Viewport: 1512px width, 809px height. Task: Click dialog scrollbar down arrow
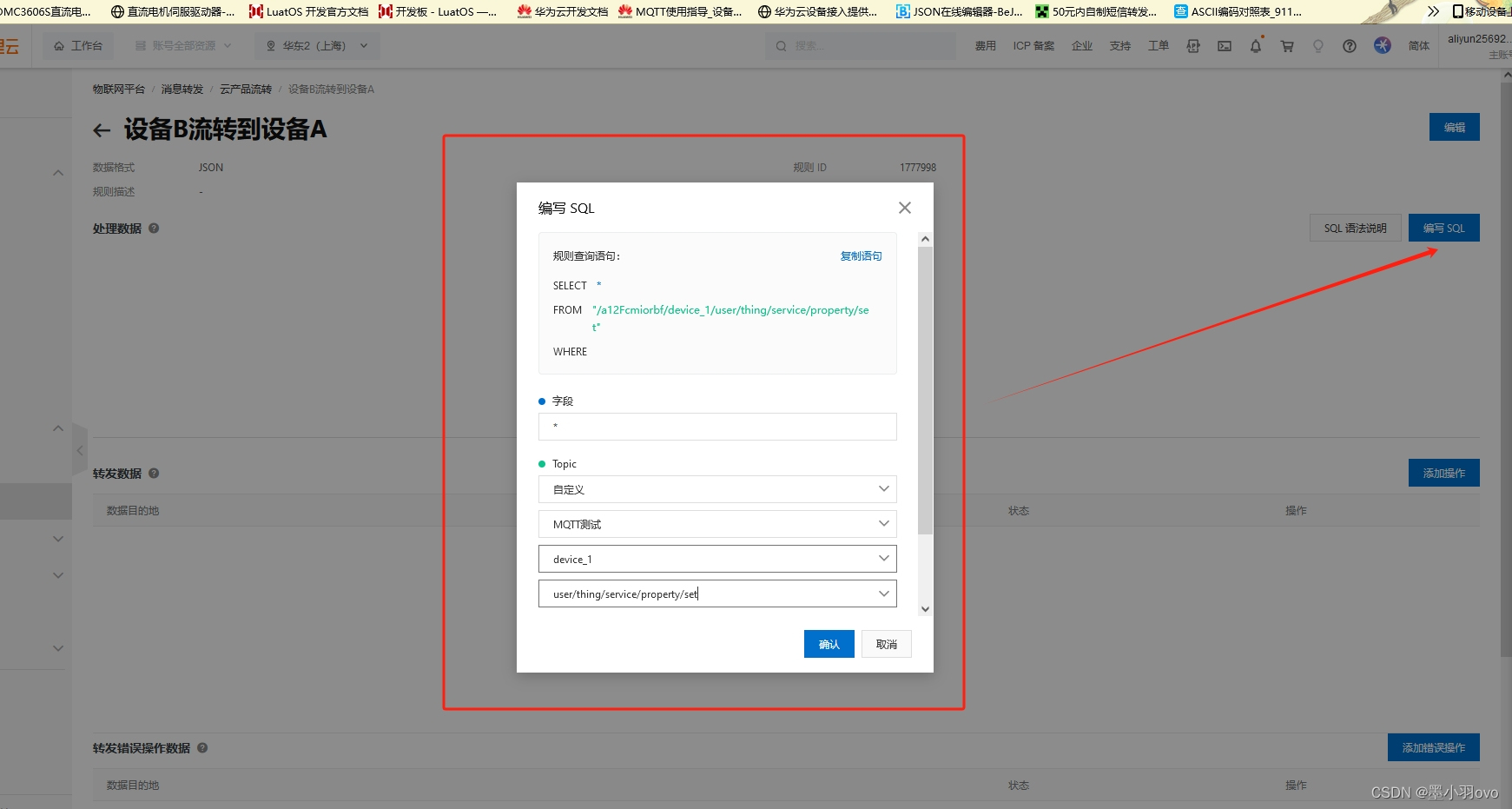(x=925, y=609)
